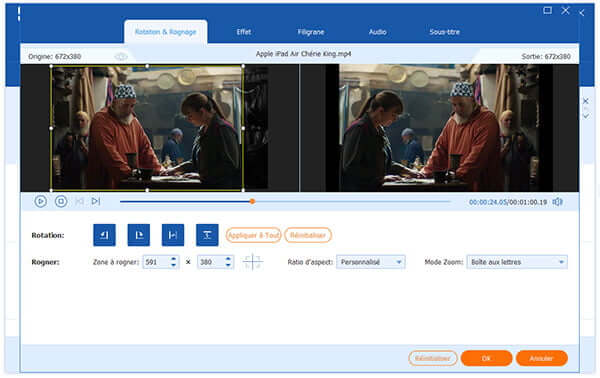The height and width of the screenshot is (378, 600).
Task: Open the Filigrane tab
Action: [311, 32]
